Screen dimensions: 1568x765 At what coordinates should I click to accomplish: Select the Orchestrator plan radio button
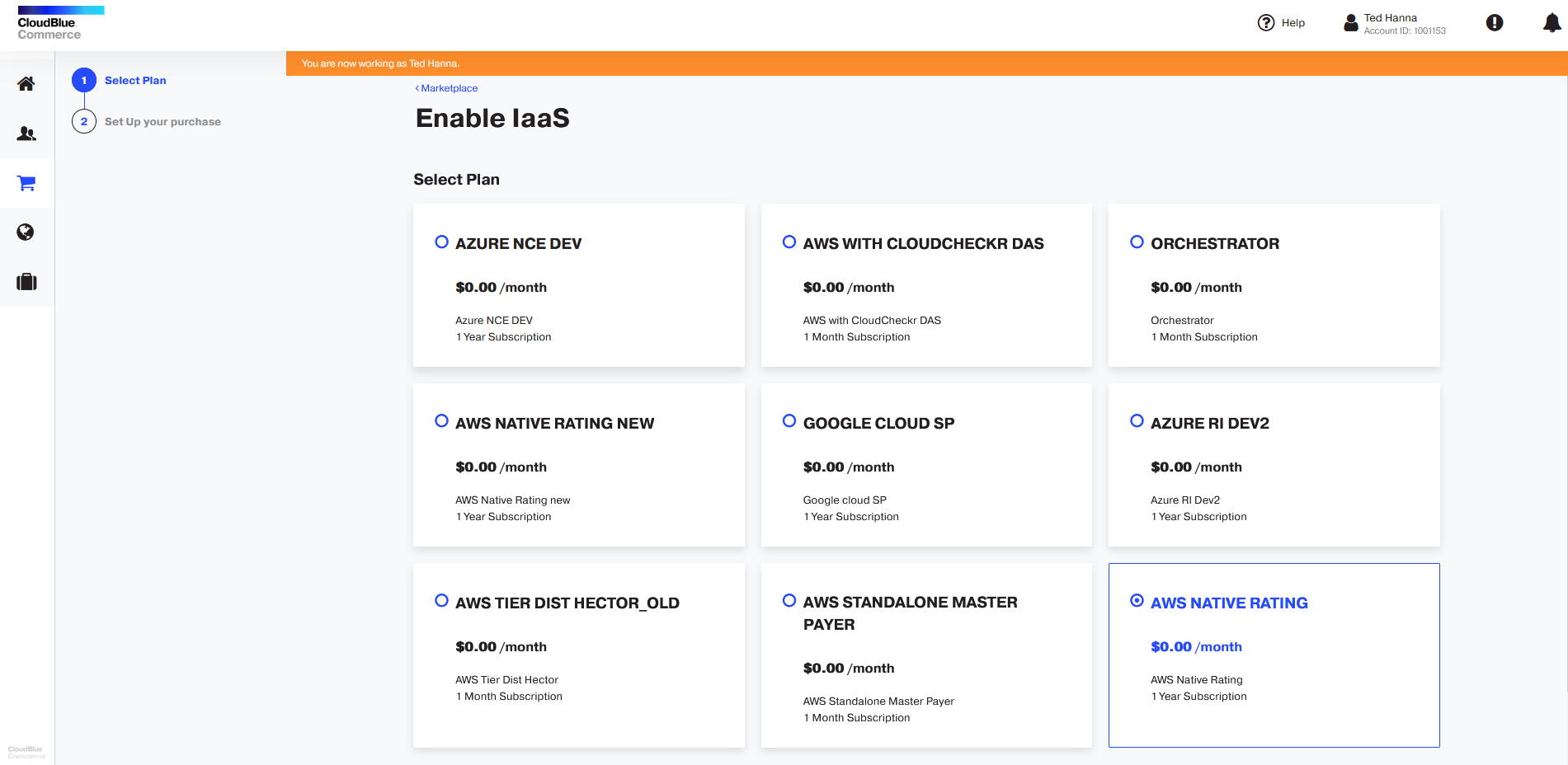[1137, 242]
